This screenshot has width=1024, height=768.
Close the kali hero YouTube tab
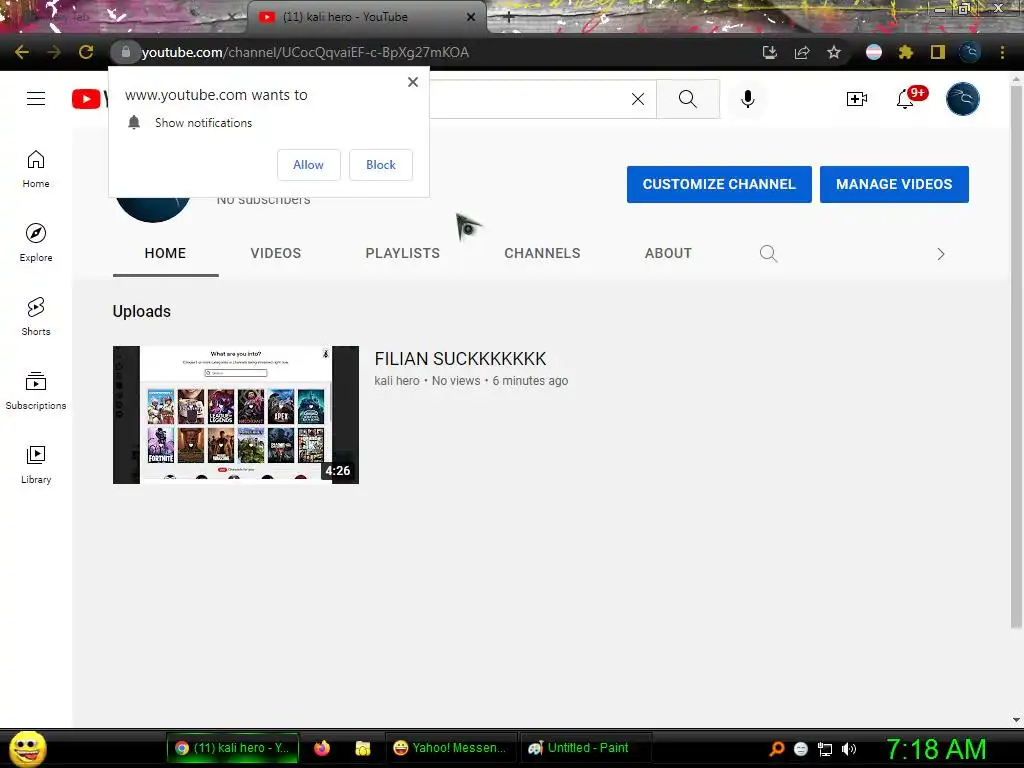point(471,17)
